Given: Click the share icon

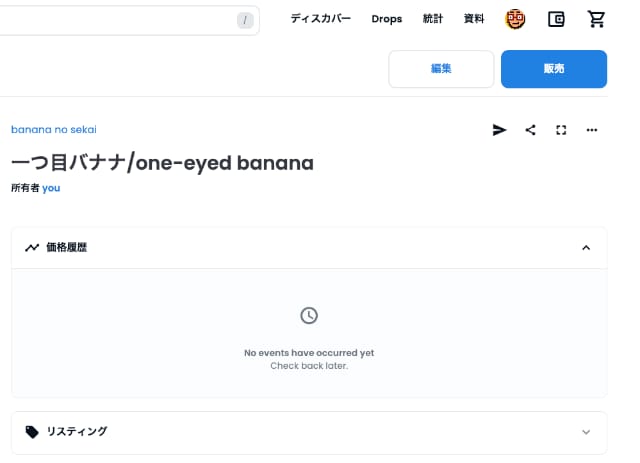Looking at the screenshot, I should (x=530, y=130).
